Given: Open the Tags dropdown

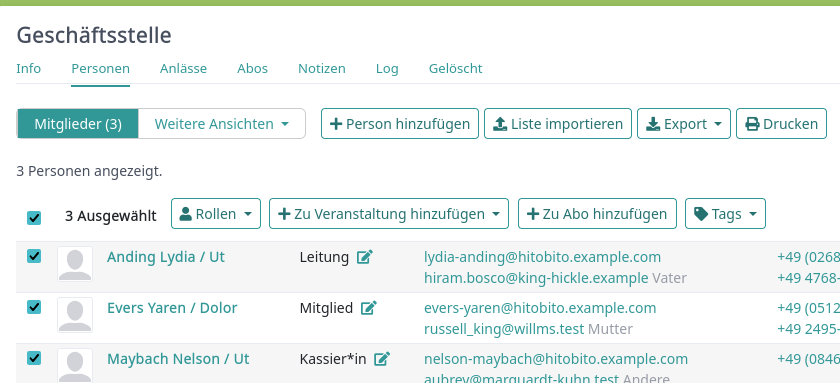Looking at the screenshot, I should coord(725,214).
